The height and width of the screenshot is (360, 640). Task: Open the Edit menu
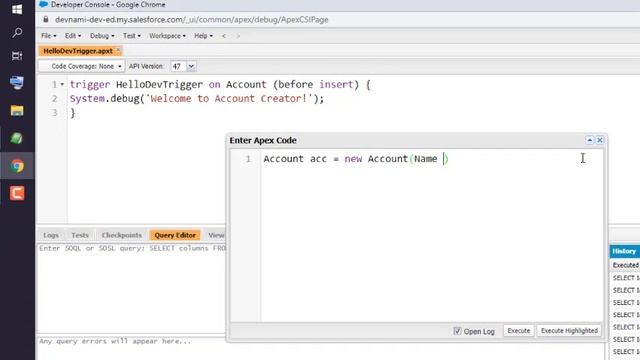[x=73, y=36]
